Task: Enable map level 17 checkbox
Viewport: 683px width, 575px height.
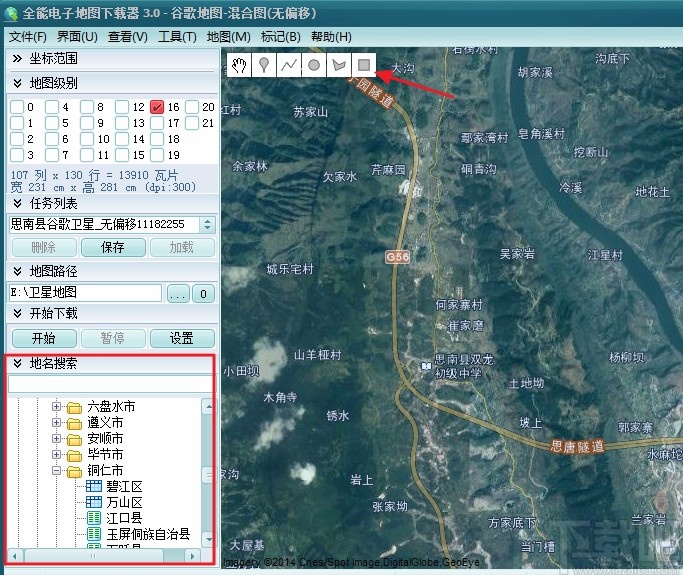Action: (157, 123)
